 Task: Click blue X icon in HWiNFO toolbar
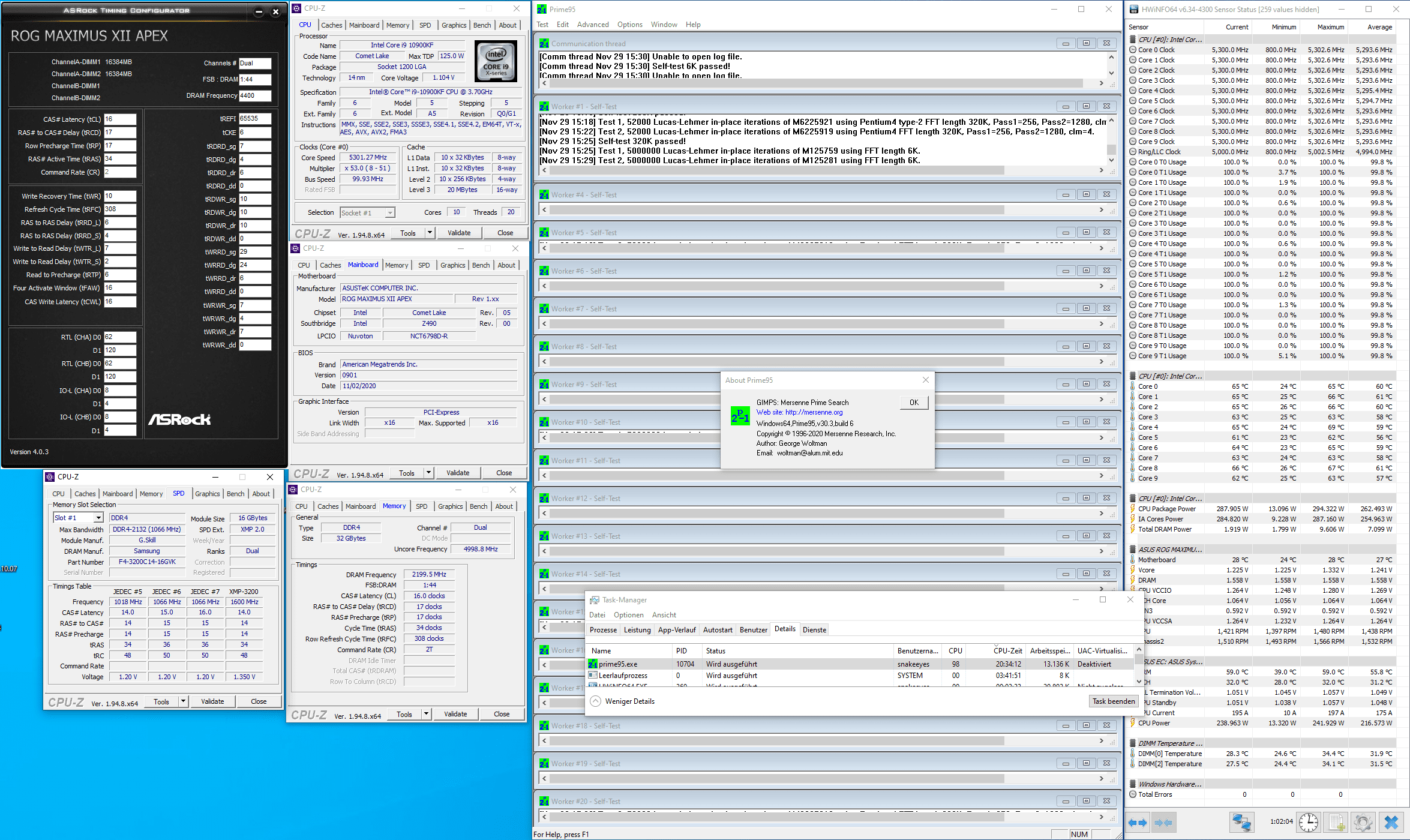pos(1391,822)
